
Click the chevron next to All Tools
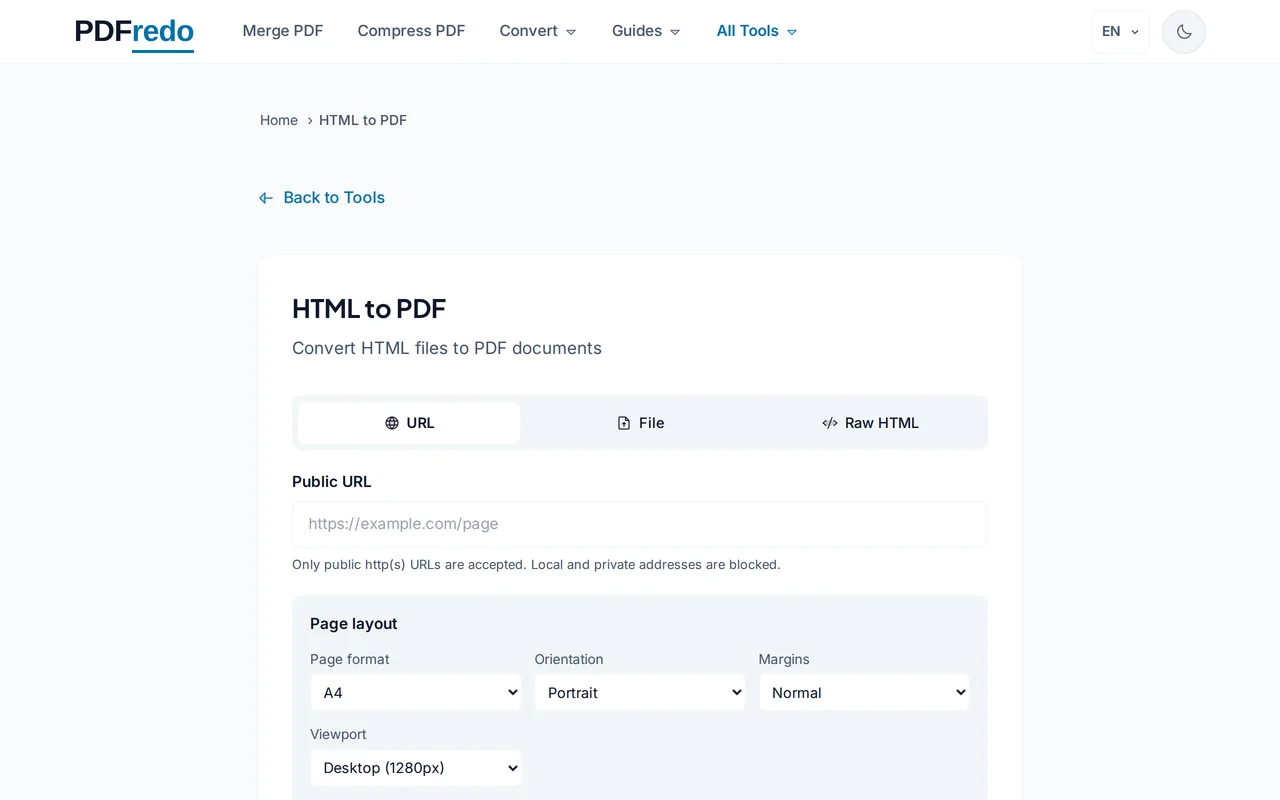coord(791,31)
